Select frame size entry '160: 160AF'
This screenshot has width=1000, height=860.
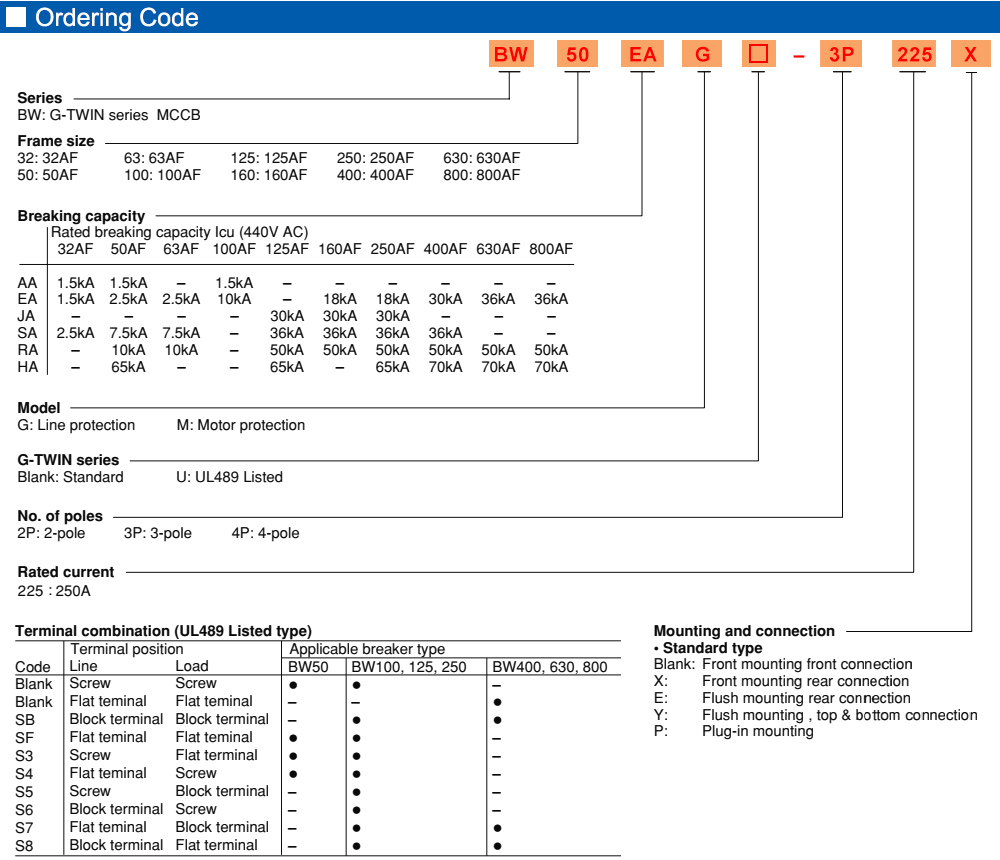[268, 175]
